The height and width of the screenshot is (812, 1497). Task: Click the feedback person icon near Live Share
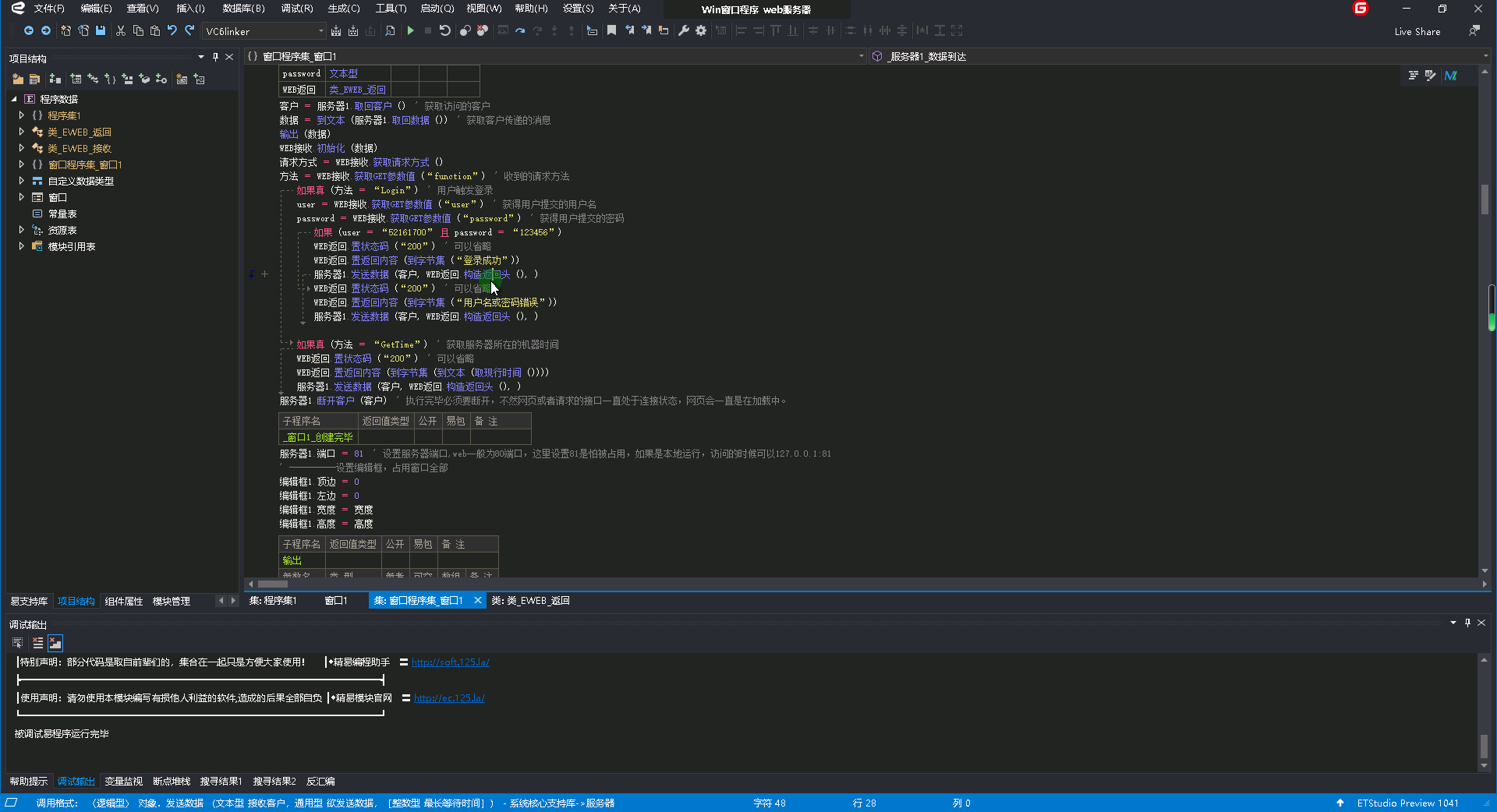coord(1474,31)
